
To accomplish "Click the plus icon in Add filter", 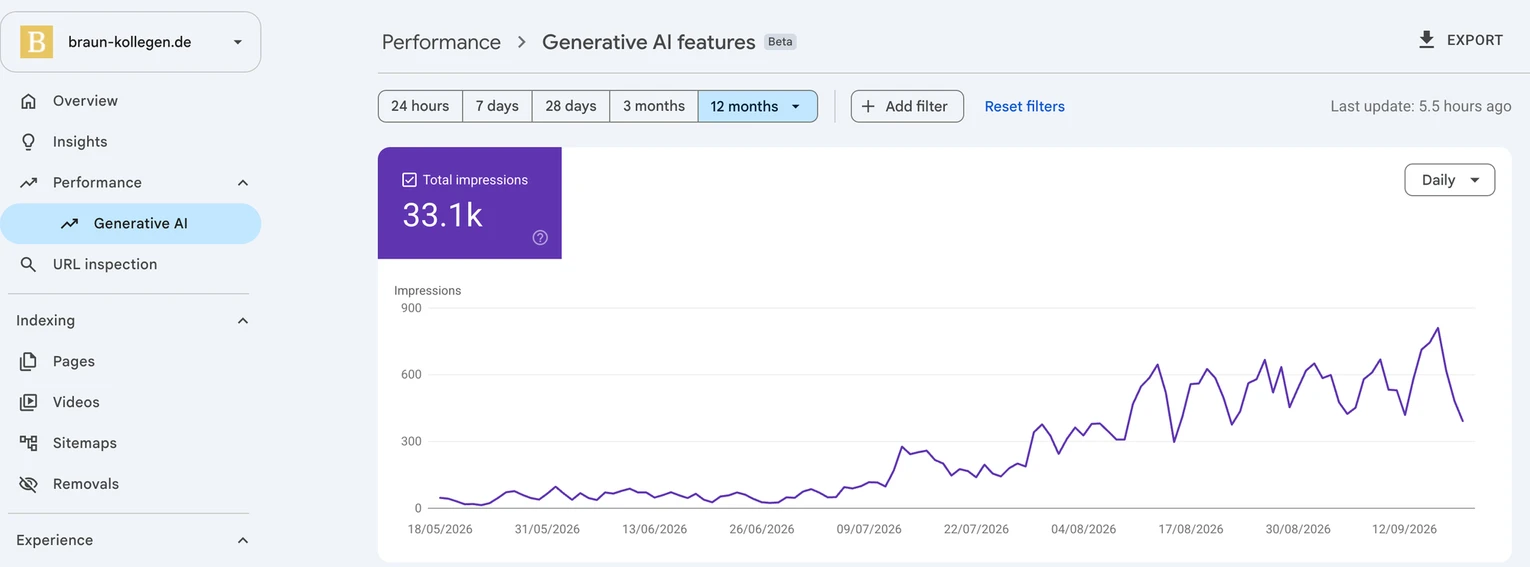I will click(x=868, y=106).
